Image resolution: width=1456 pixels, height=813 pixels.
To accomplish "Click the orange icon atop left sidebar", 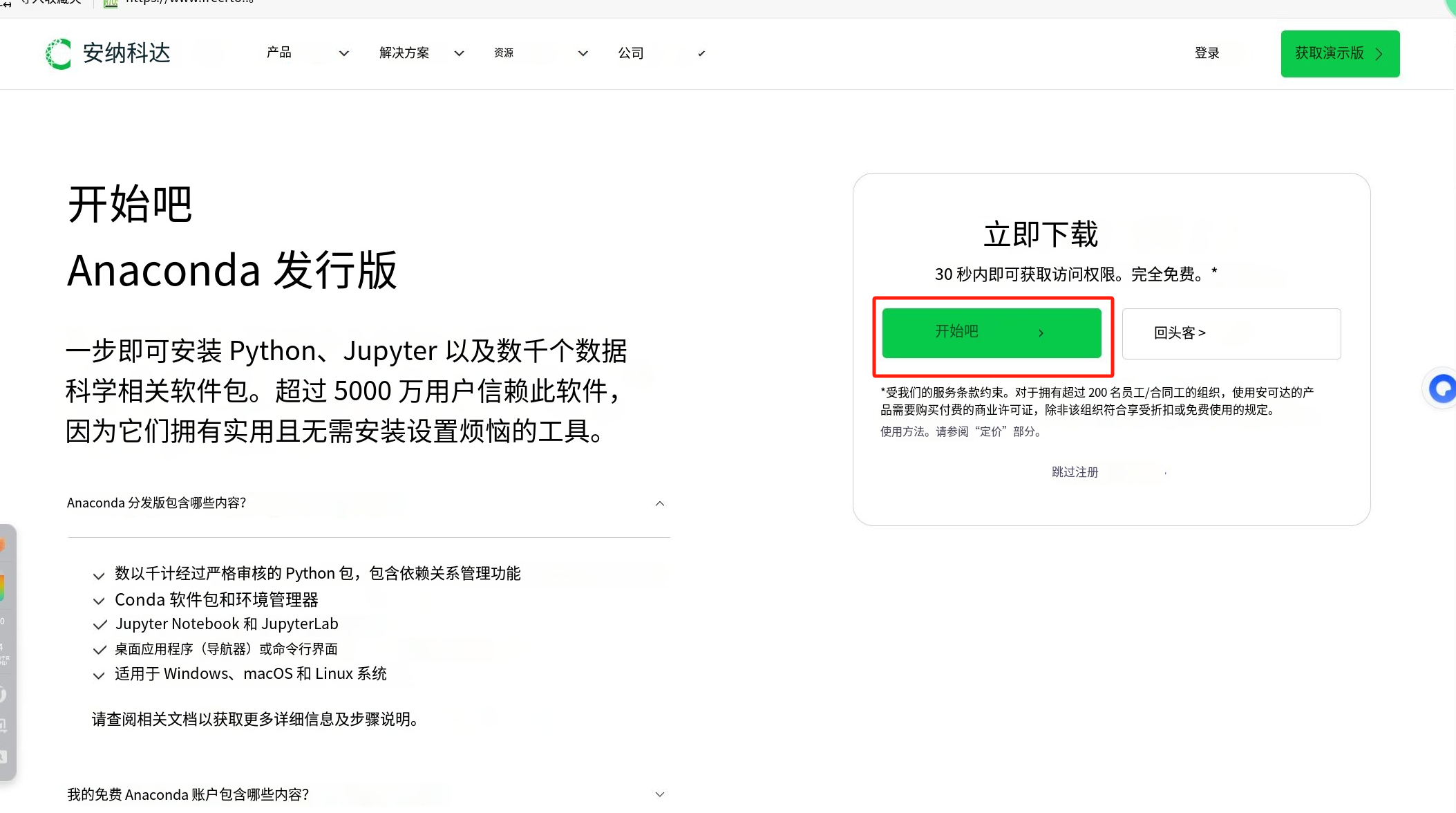I will tap(3, 545).
